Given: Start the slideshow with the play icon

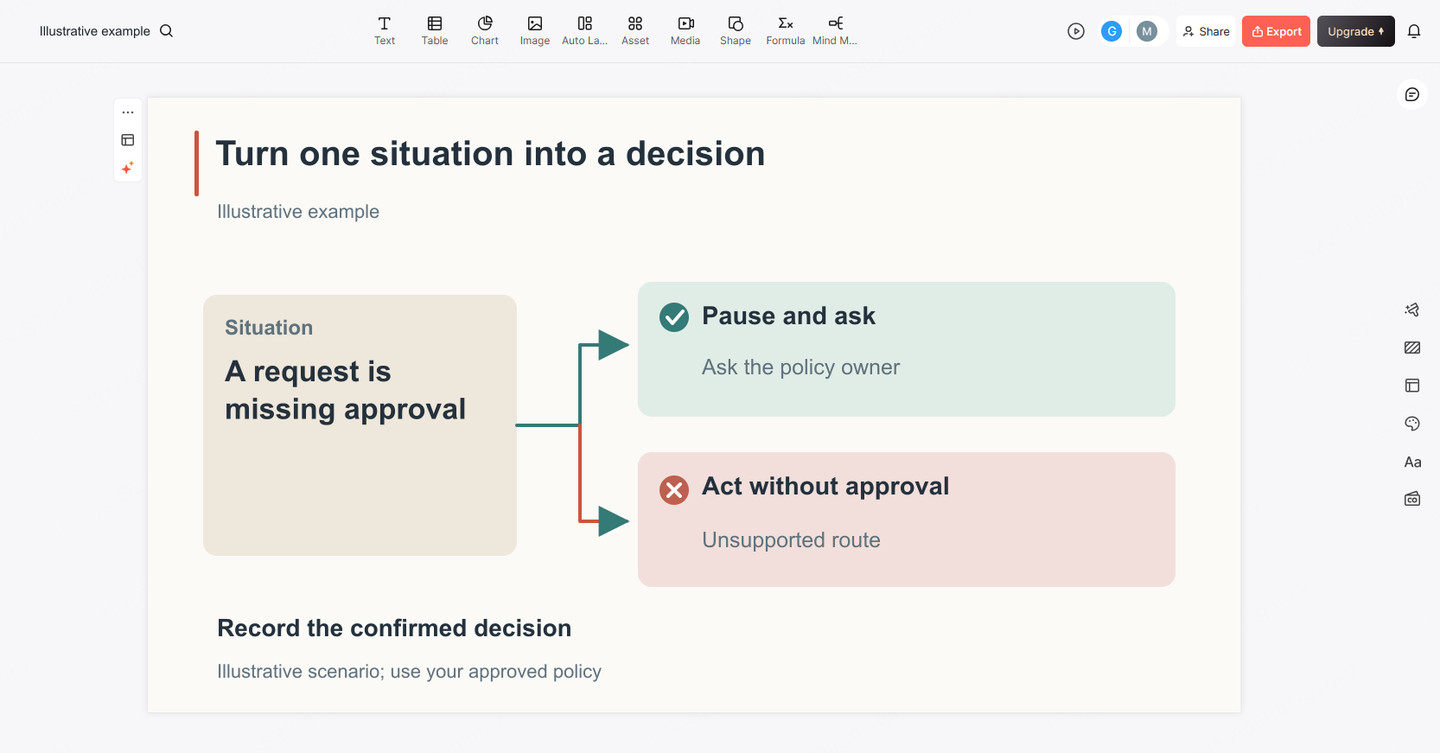Looking at the screenshot, I should (1076, 31).
